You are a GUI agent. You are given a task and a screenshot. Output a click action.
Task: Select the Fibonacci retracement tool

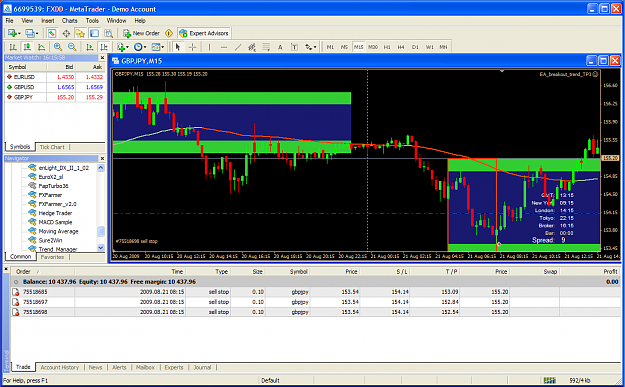point(266,47)
